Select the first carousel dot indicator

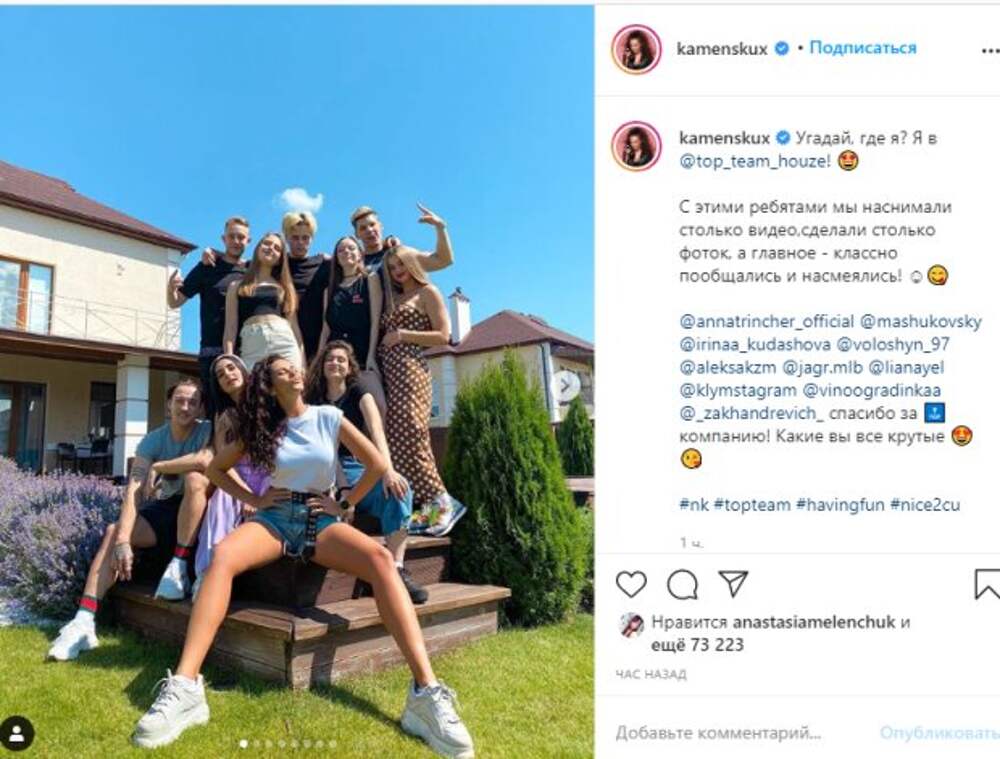[x=243, y=744]
